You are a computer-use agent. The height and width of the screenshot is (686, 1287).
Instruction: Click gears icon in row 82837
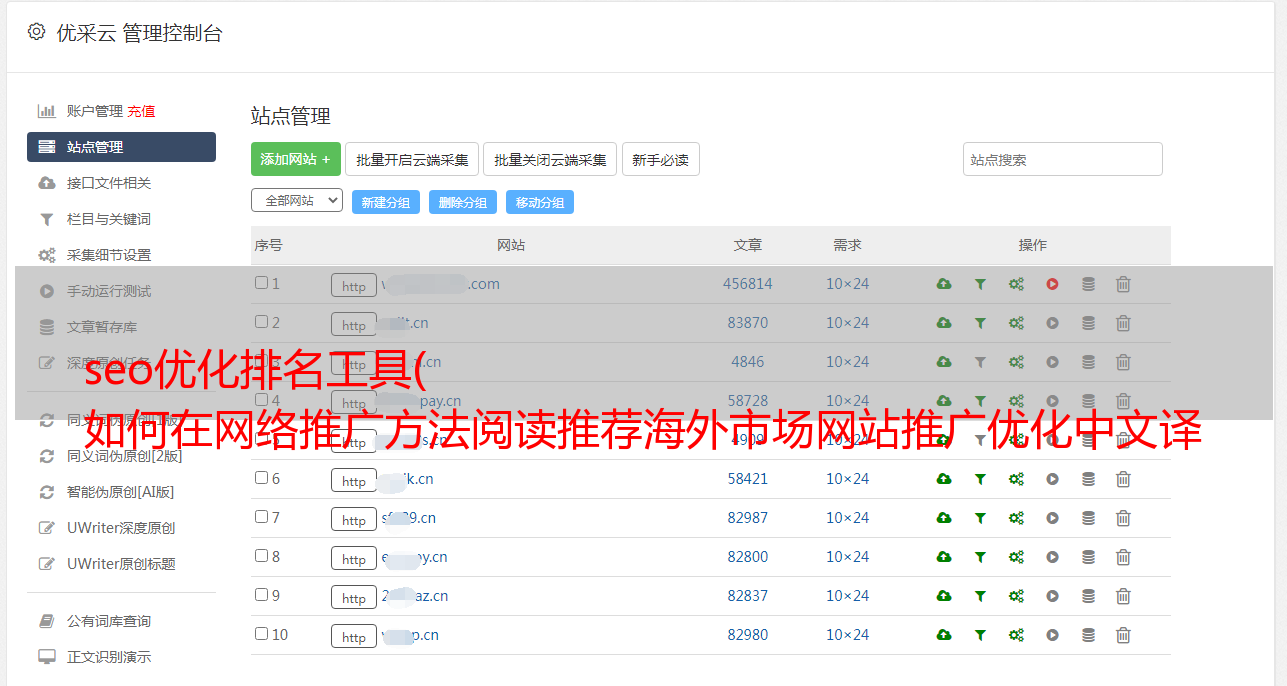pyautogui.click(x=1016, y=596)
